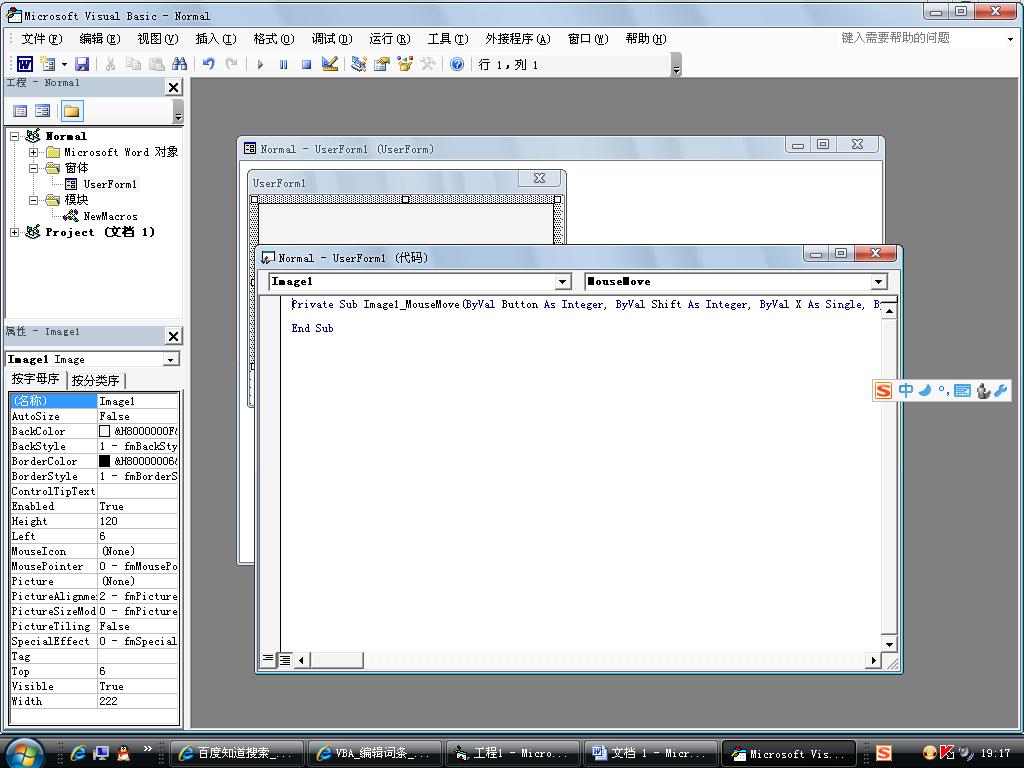The height and width of the screenshot is (768, 1024).
Task: Open Find with the binoculars icon
Action: click(x=179, y=64)
